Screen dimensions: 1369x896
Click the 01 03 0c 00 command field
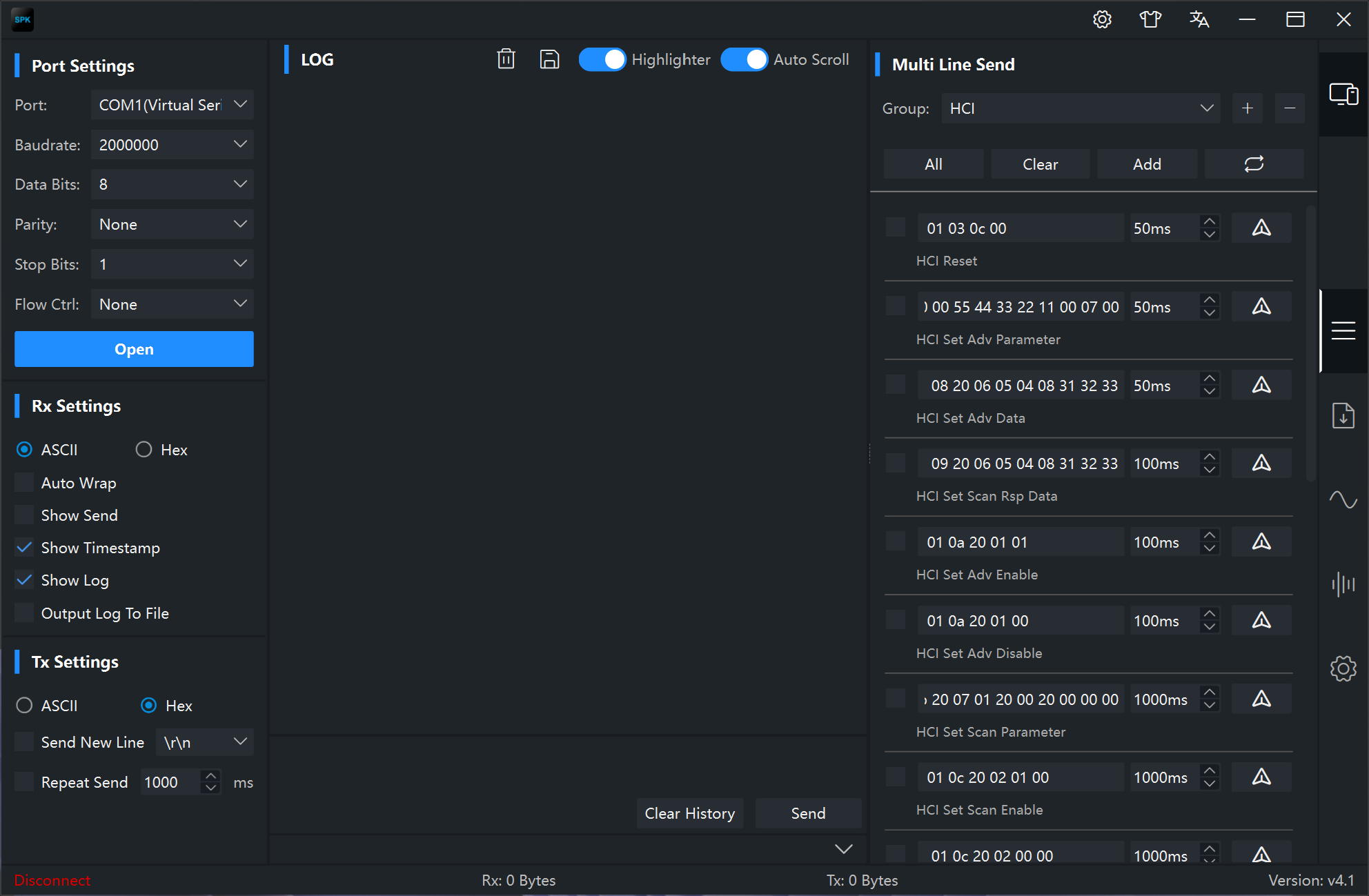click(x=1021, y=228)
